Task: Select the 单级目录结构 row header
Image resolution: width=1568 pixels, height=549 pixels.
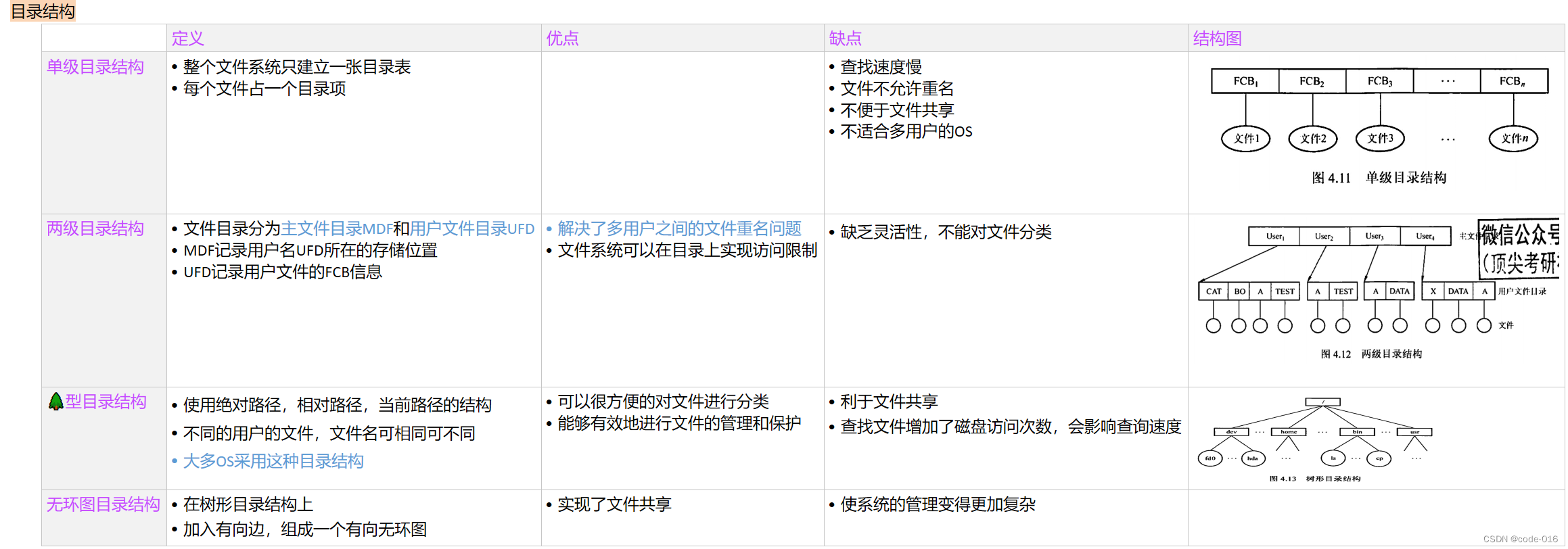Action: 95,67
